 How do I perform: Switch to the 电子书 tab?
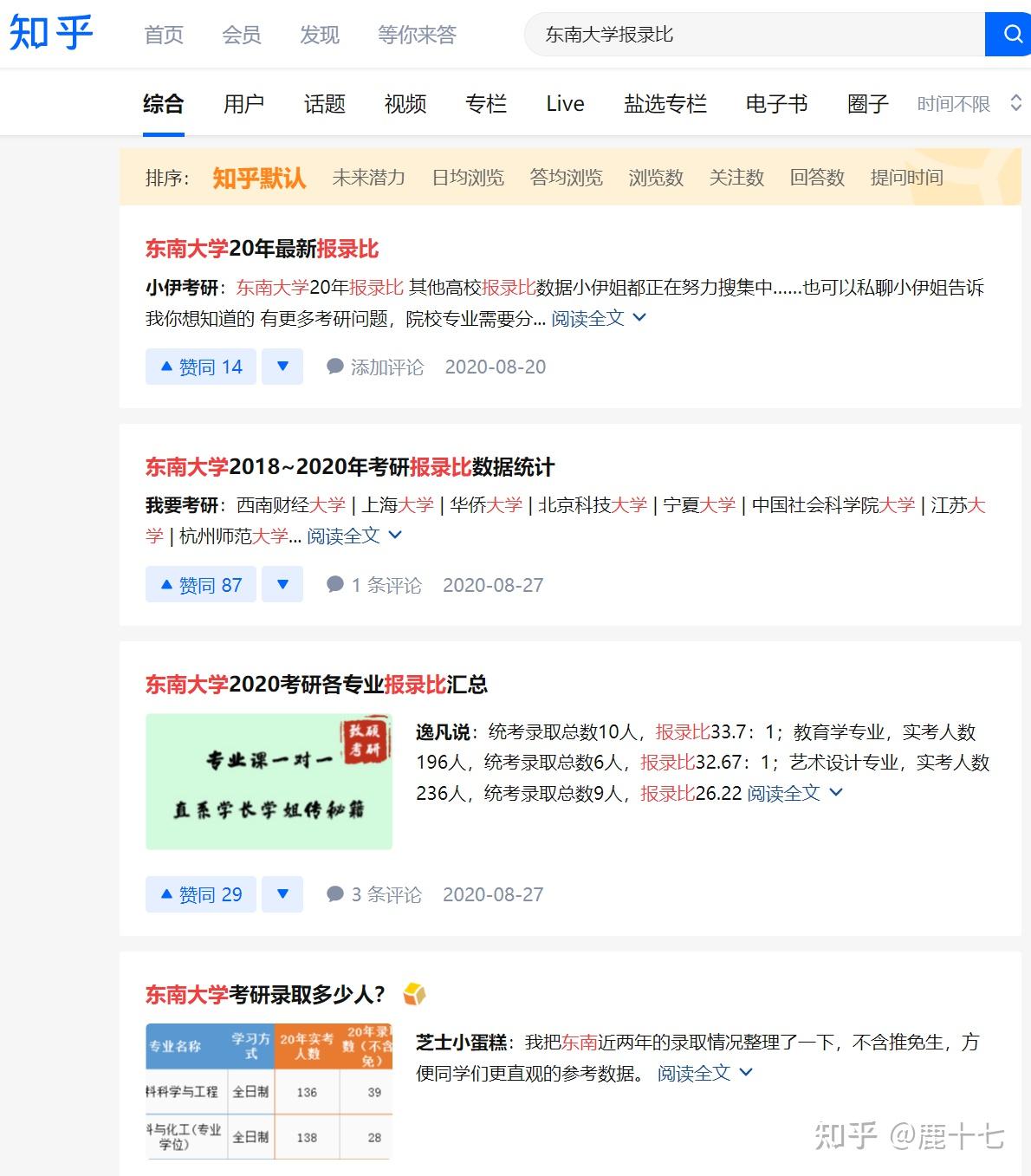pyautogui.click(x=777, y=104)
